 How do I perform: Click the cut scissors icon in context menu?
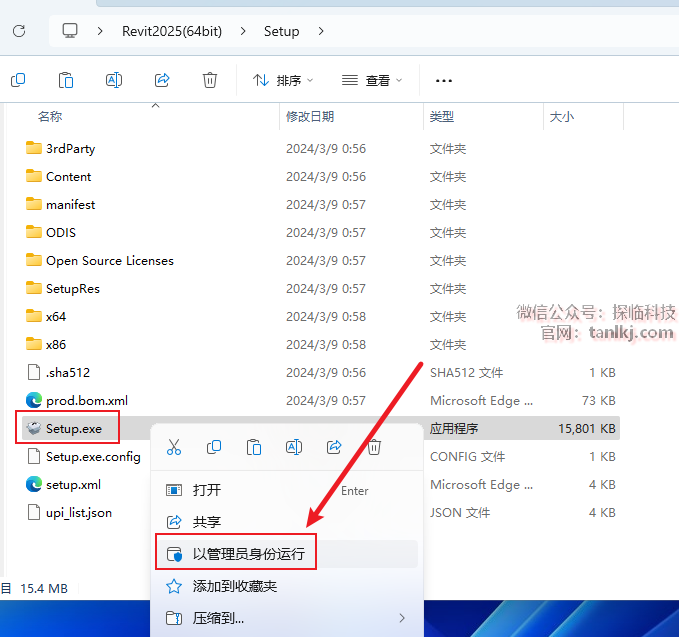click(174, 447)
